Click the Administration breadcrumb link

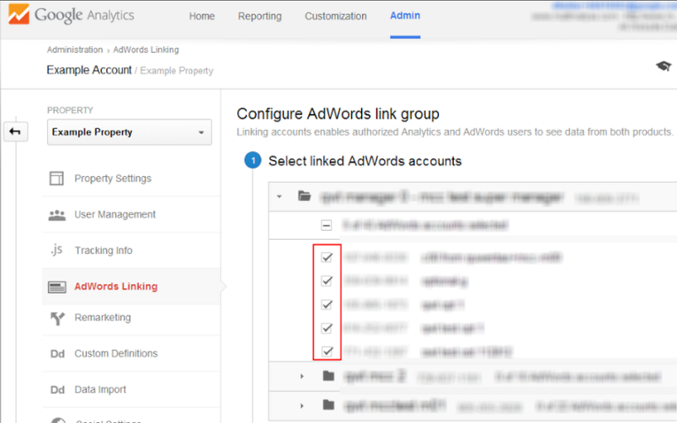point(75,50)
